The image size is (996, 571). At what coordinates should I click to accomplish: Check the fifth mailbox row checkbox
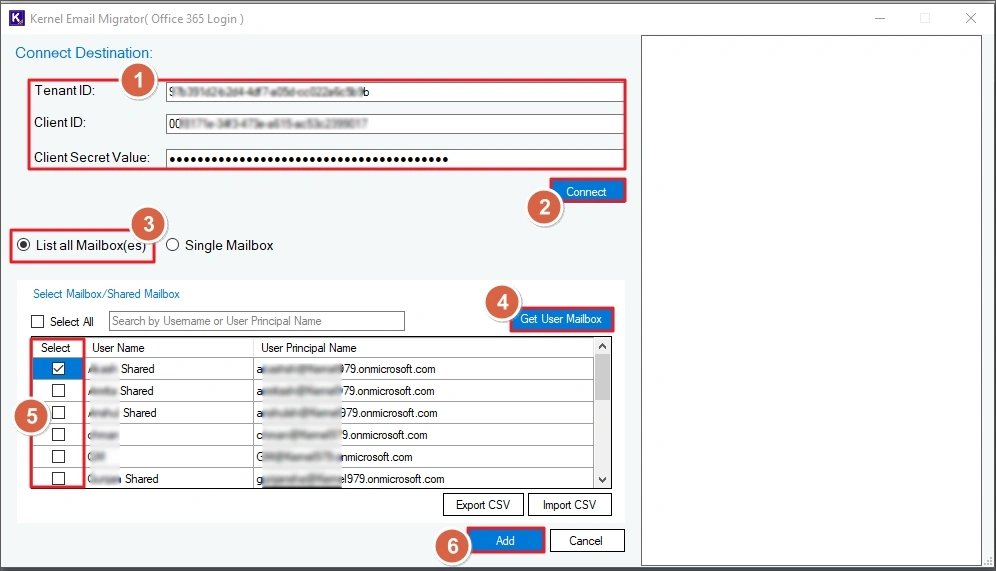click(58, 457)
